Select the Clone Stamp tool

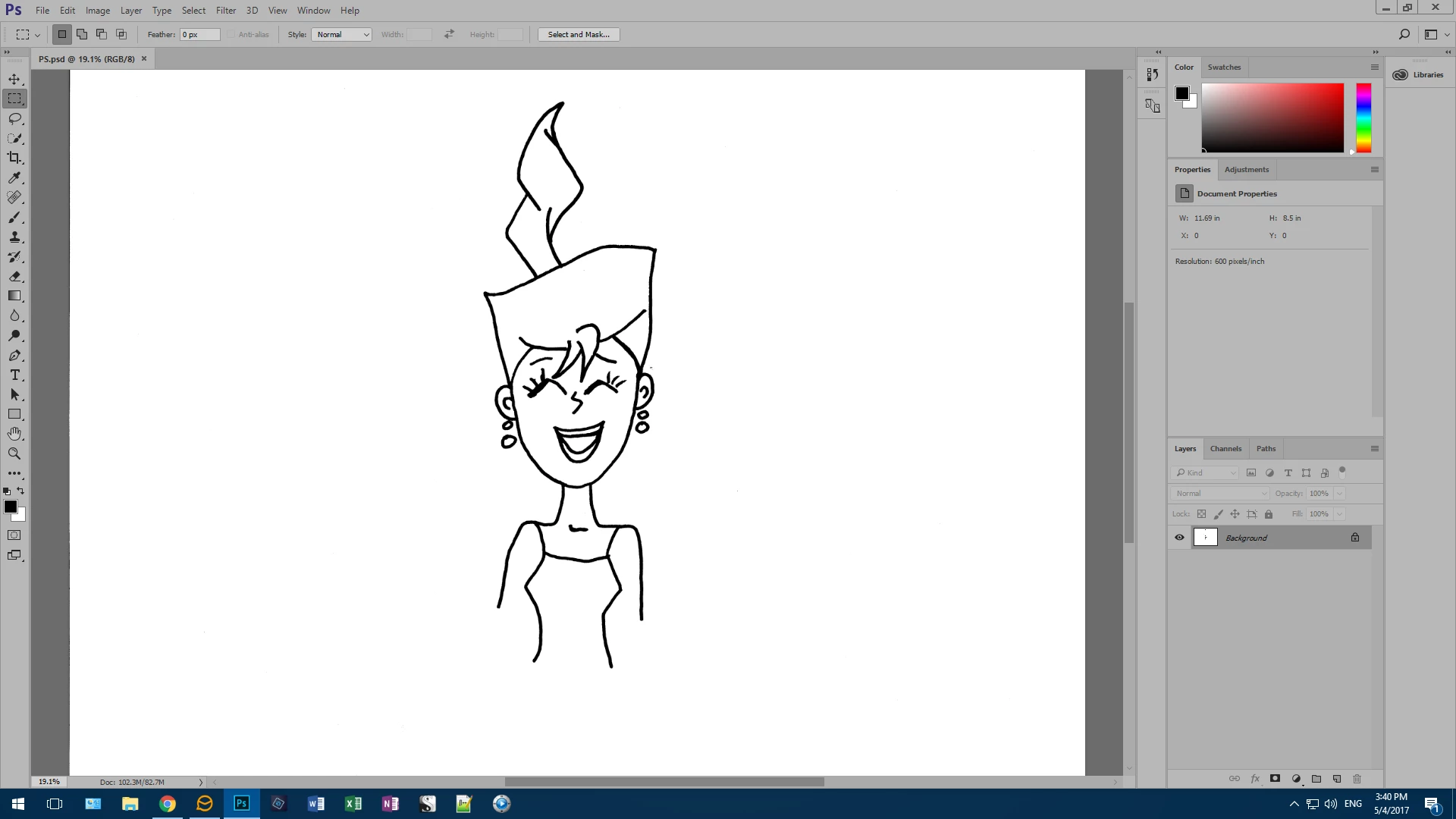14,237
